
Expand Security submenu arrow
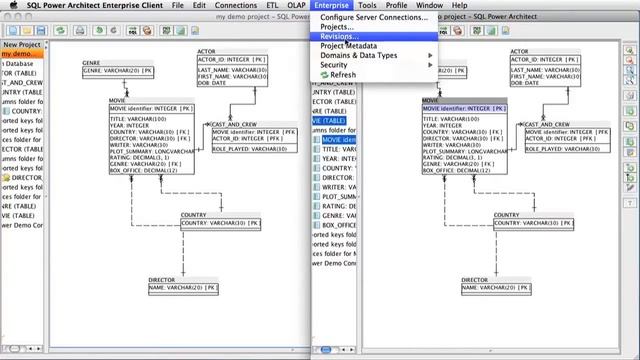430,65
